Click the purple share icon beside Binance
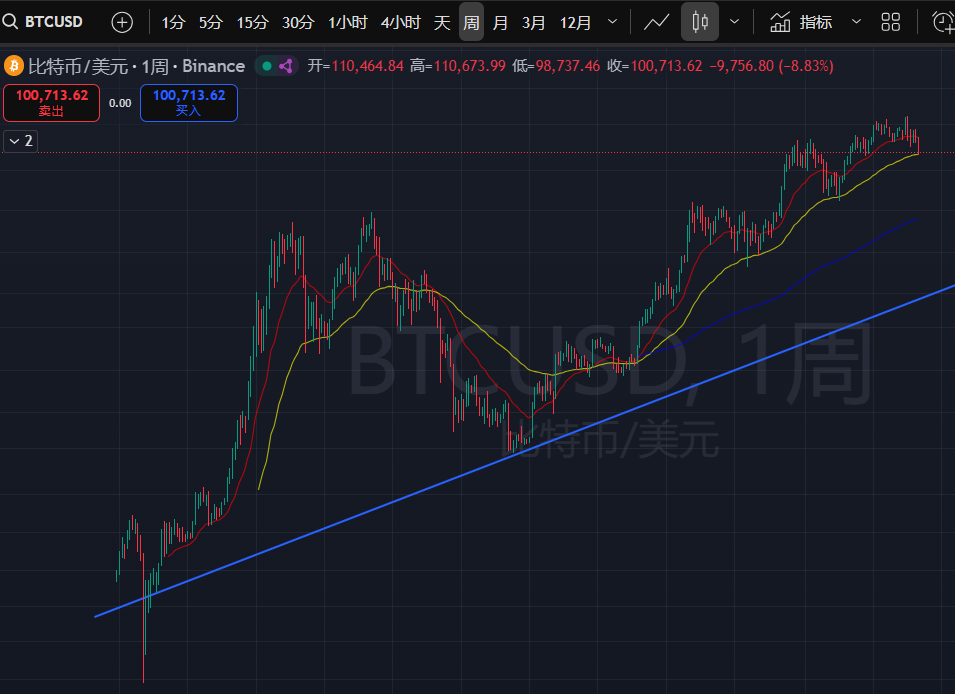 (x=286, y=66)
